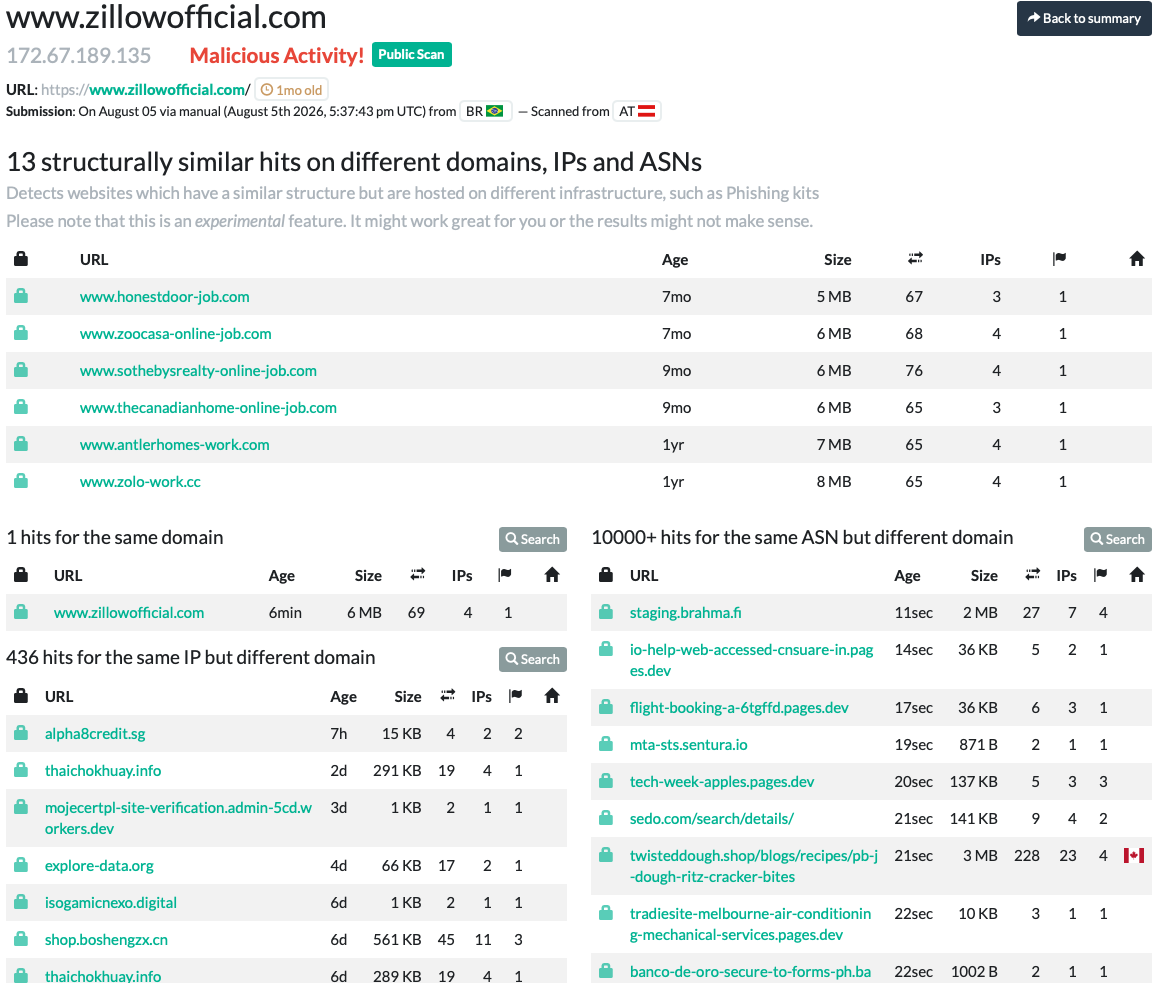Click the IPs column header in similar hits table
Viewport: 1157px width, 983px height.
990,260
